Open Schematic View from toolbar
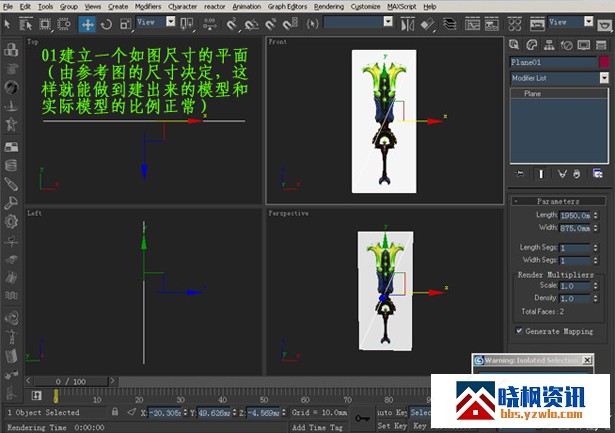This screenshot has height=433, width=615. click(x=491, y=25)
